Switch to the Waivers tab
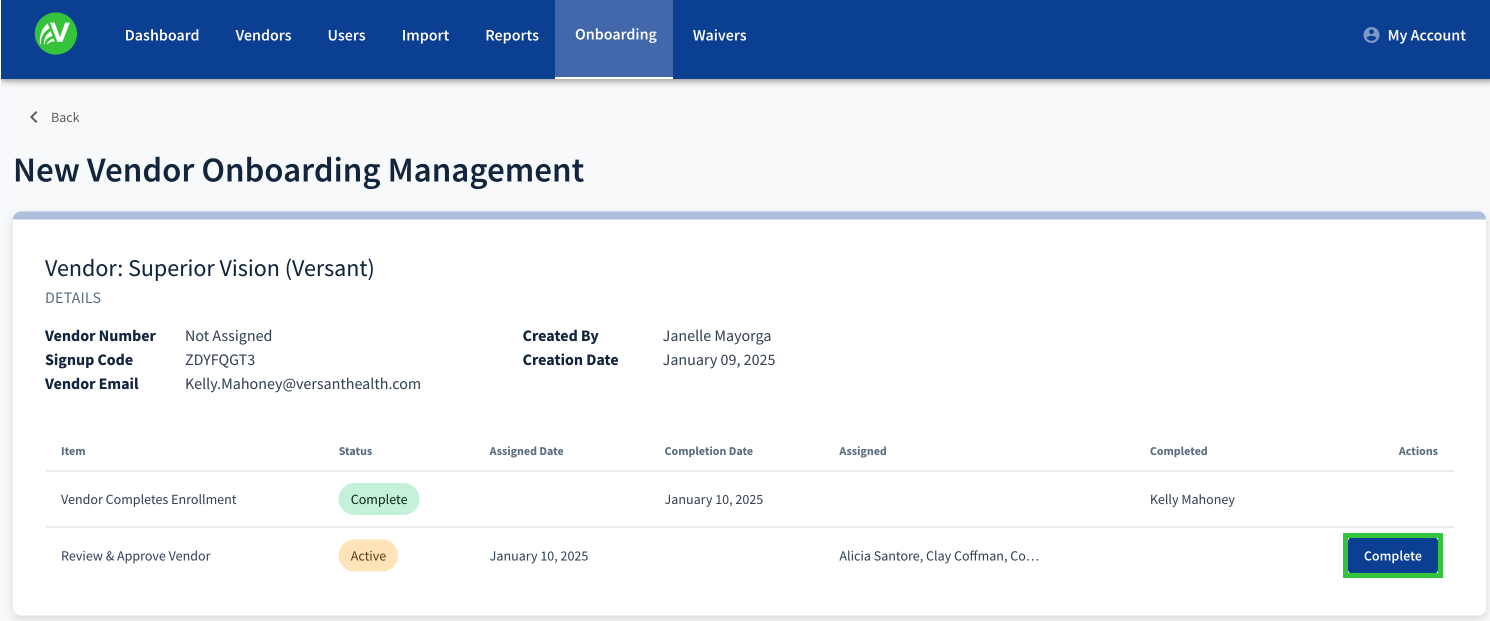The height and width of the screenshot is (621, 1490). pyautogui.click(x=719, y=35)
